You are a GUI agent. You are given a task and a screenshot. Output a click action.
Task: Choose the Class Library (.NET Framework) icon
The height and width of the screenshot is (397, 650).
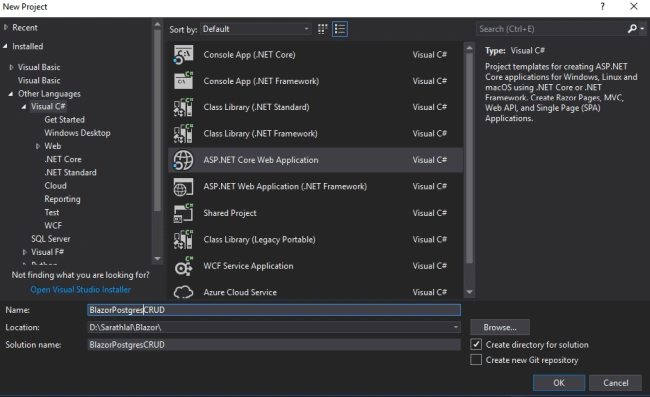183,134
